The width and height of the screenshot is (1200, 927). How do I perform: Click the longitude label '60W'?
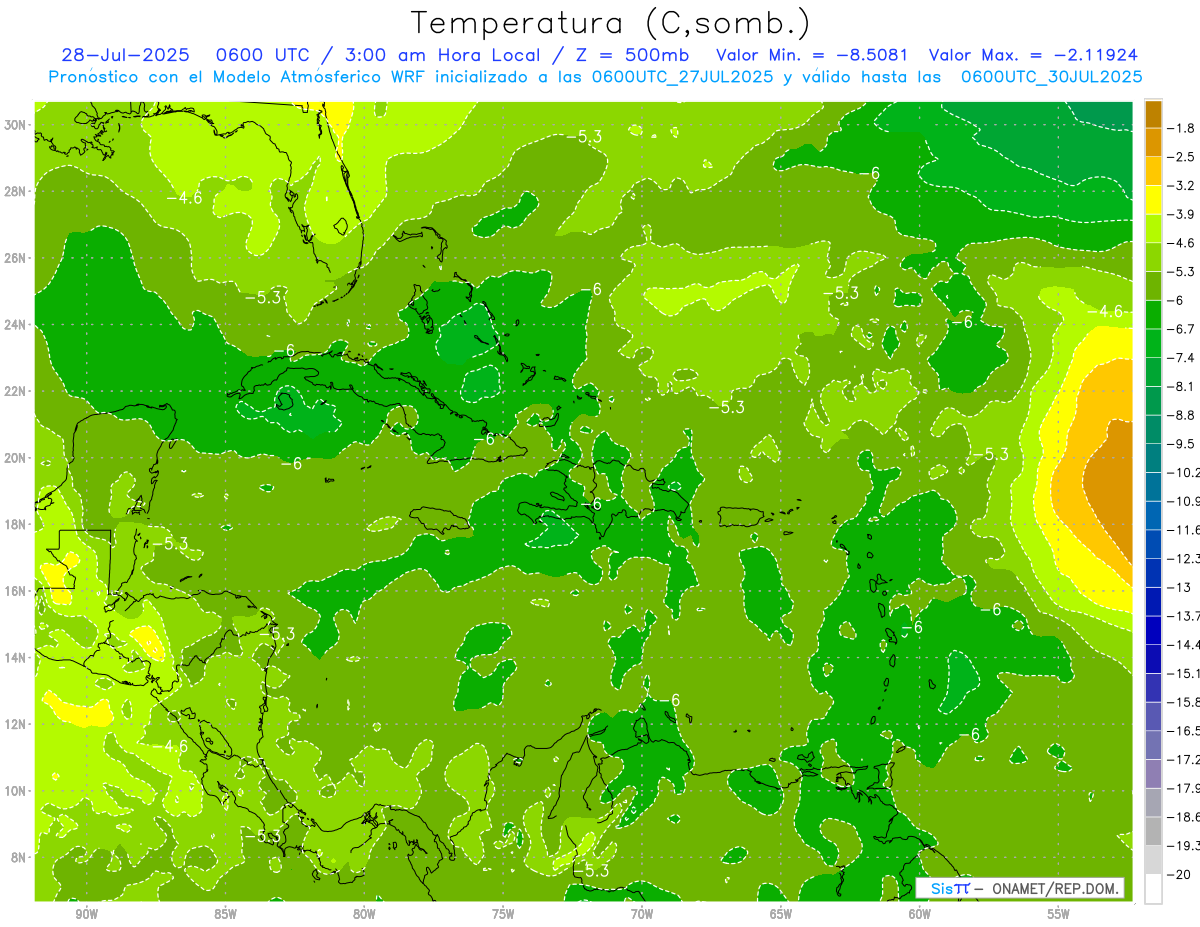920,914
